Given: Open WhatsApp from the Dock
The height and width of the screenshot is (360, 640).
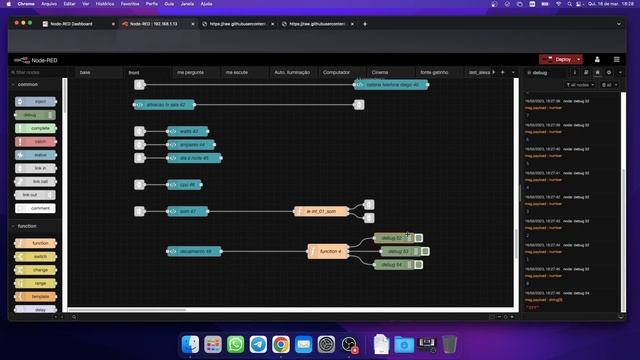Looking at the screenshot, I should (x=236, y=344).
